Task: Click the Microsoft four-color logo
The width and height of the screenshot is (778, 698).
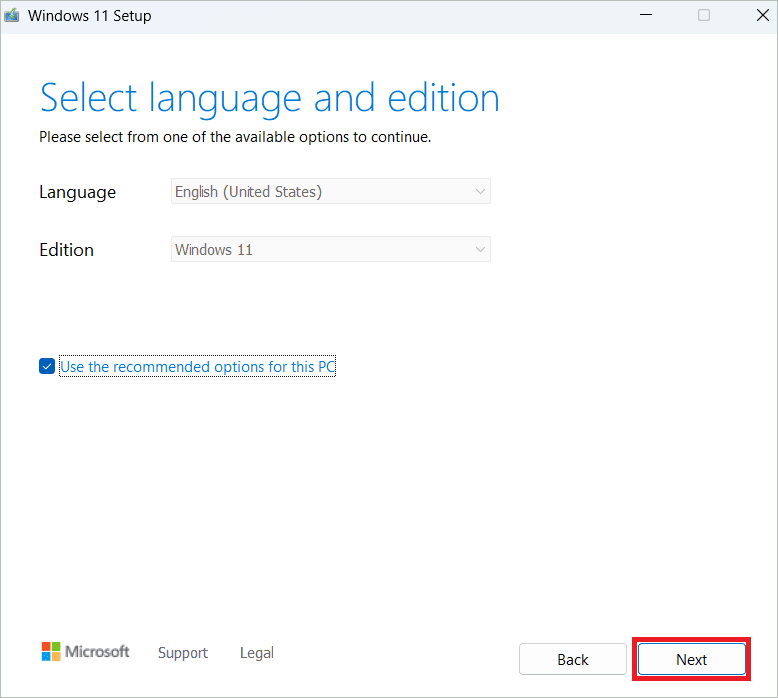Action: point(51,651)
